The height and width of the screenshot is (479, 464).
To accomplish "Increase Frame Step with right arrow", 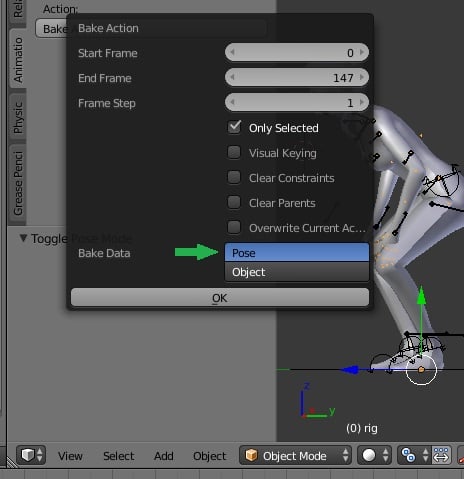I will tap(362, 102).
